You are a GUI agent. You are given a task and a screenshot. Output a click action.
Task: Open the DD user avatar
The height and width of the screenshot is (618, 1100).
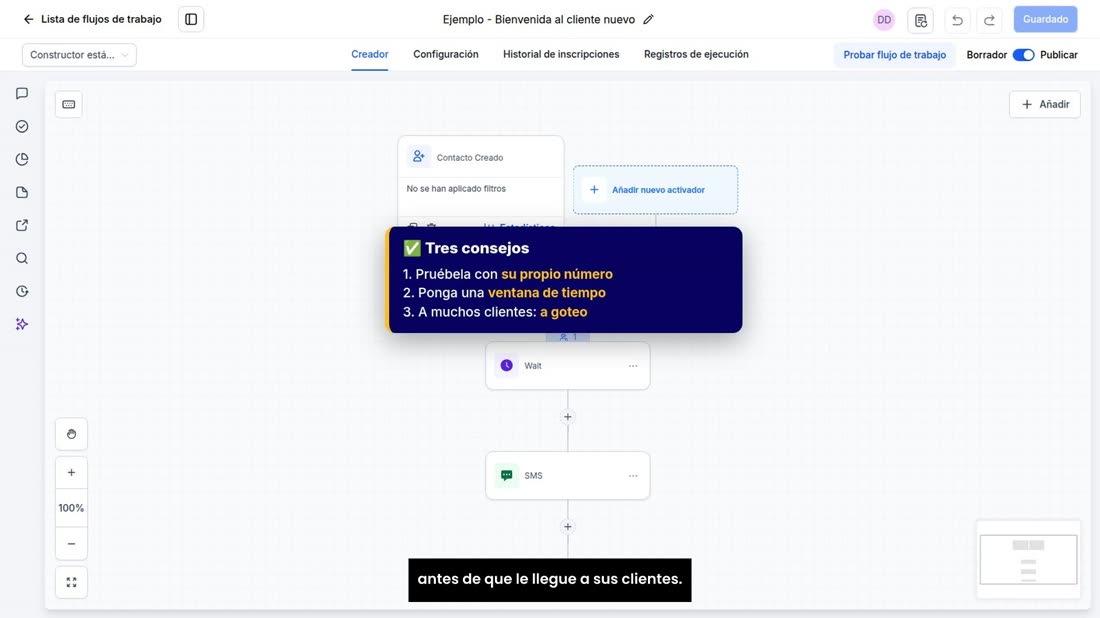[884, 20]
